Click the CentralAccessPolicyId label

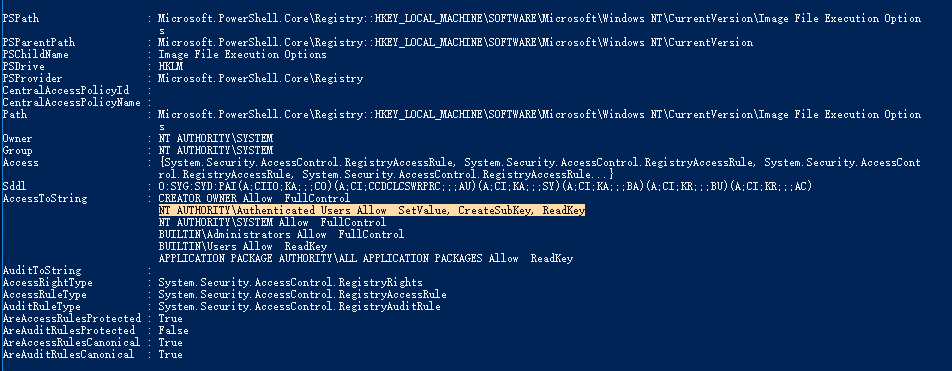tap(66, 90)
